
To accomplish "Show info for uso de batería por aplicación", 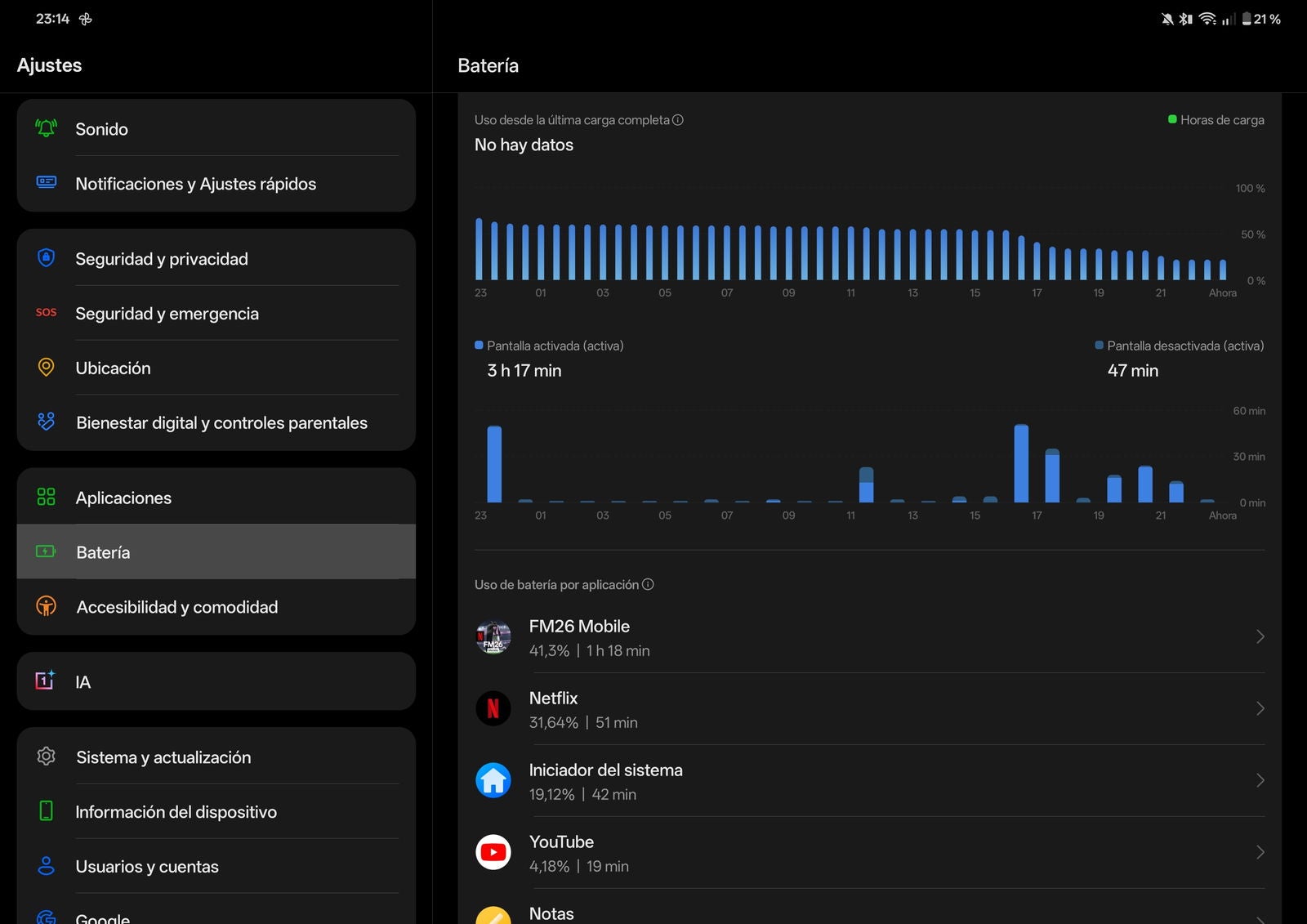I will (x=648, y=584).
